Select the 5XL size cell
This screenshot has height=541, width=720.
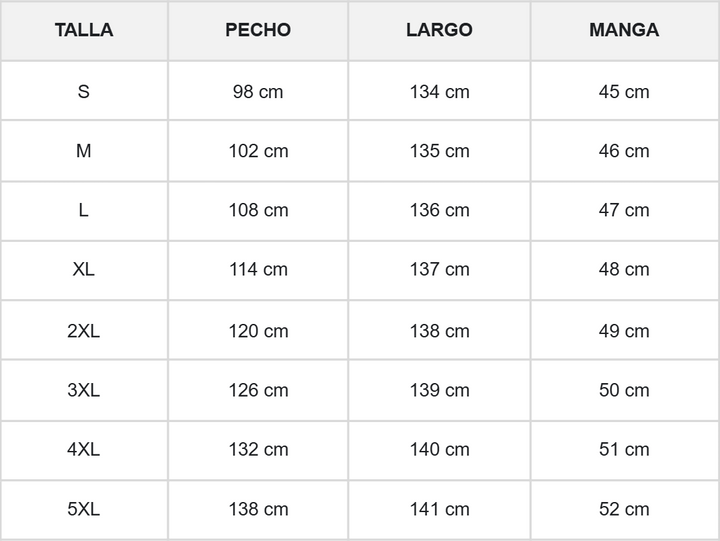pos(84,509)
